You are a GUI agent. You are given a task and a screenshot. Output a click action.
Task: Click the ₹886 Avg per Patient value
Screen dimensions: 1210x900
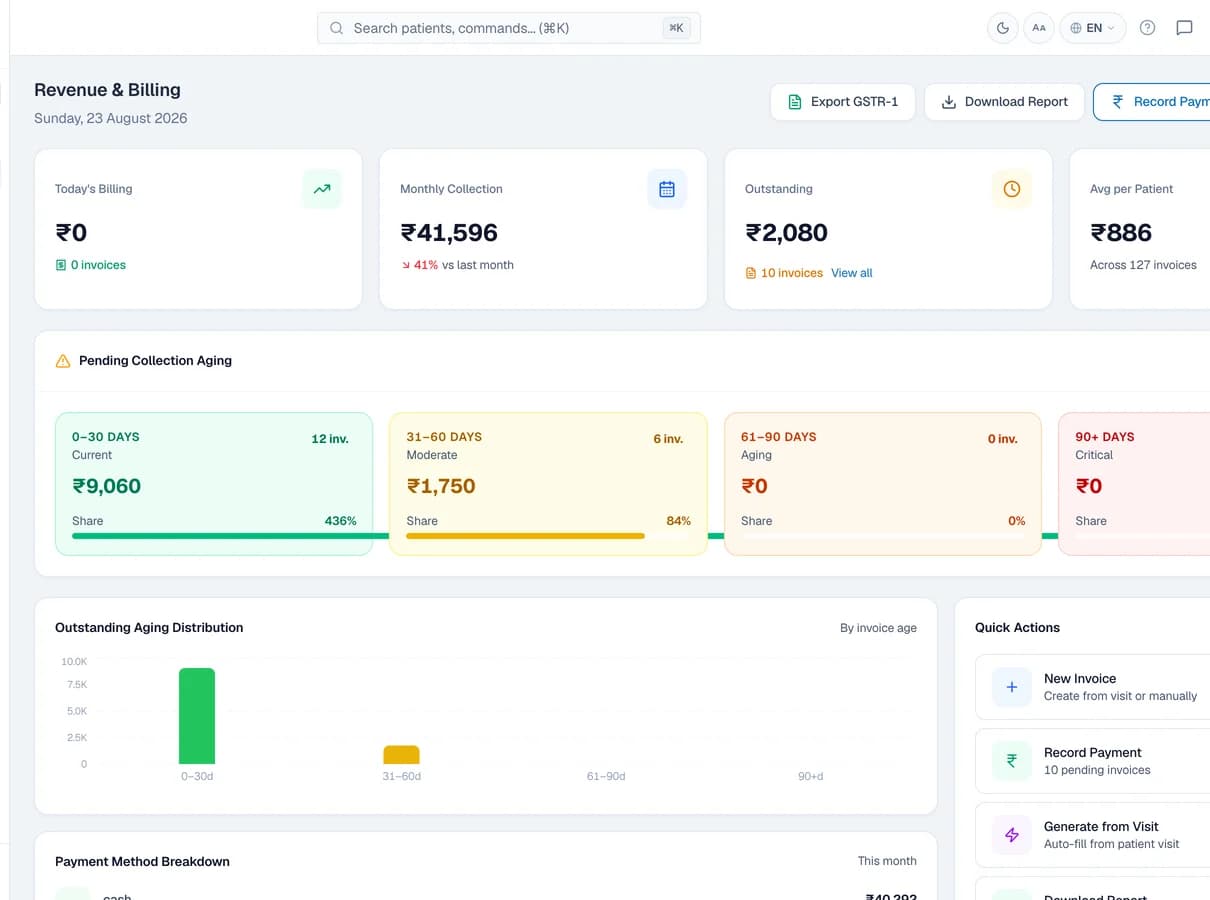(x=1121, y=233)
